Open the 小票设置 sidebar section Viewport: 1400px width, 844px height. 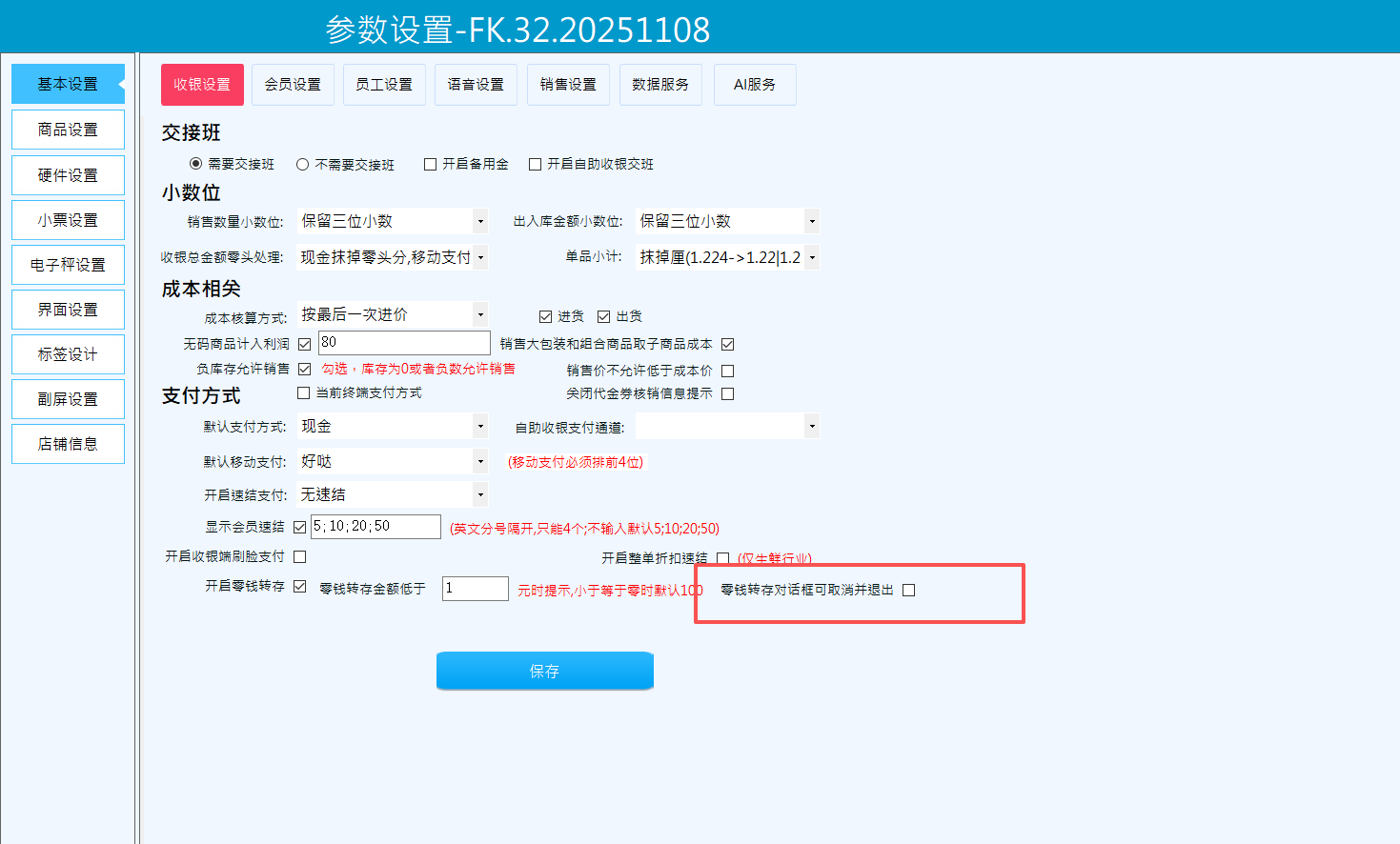point(68,220)
